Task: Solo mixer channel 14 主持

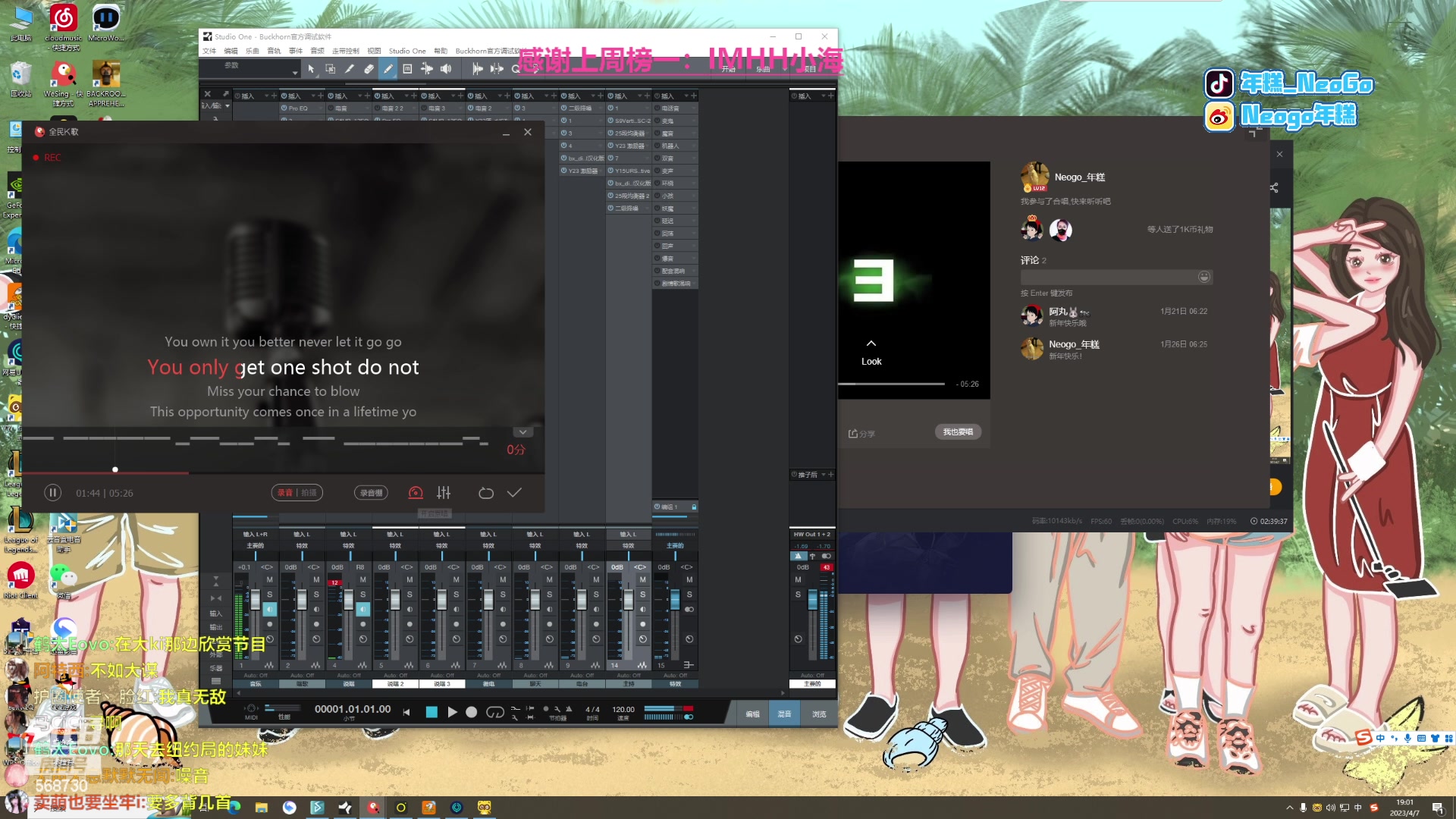Action: [x=642, y=595]
